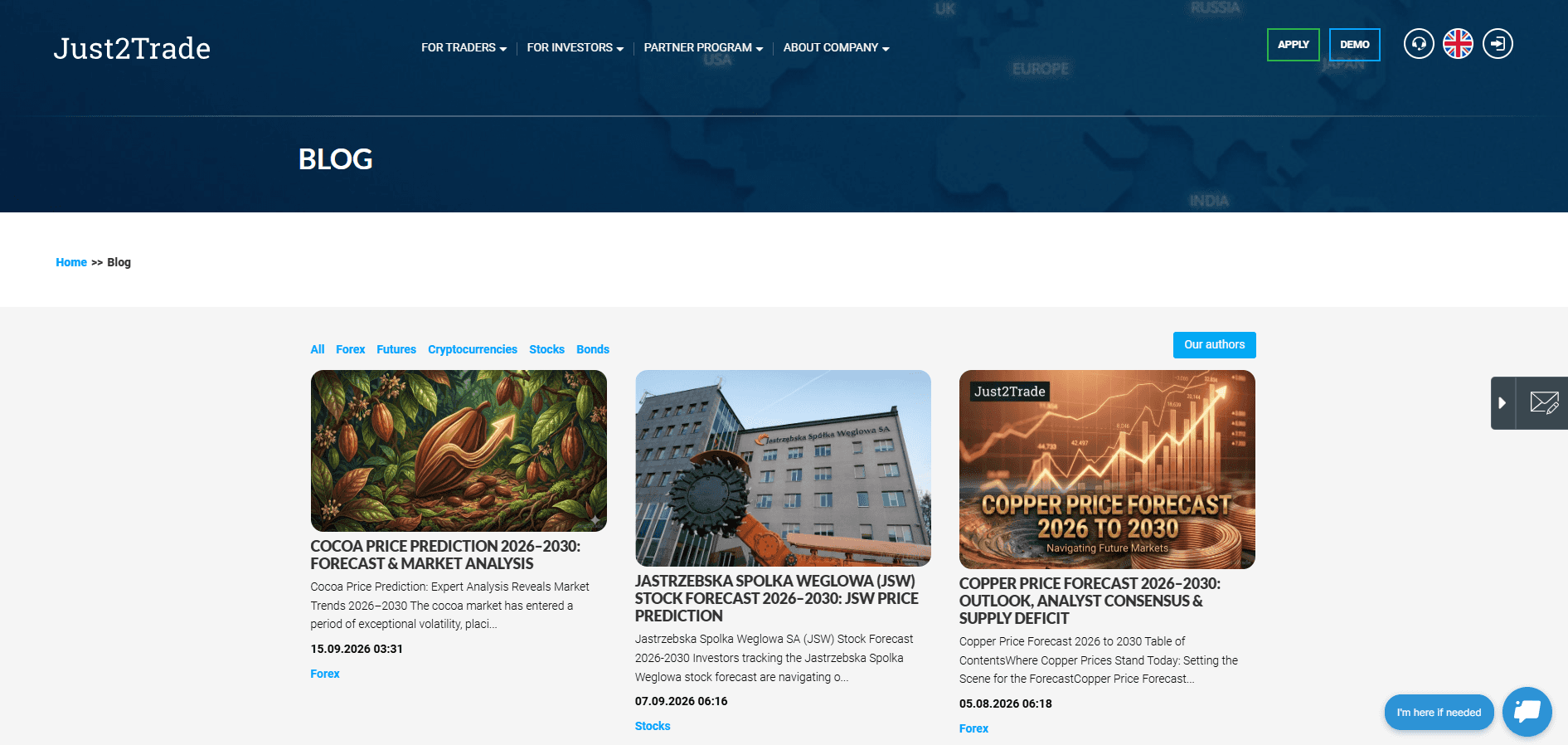Screen dimensions: 1568x745
Task: Click the JSW article excerpt text
Action: click(x=774, y=658)
